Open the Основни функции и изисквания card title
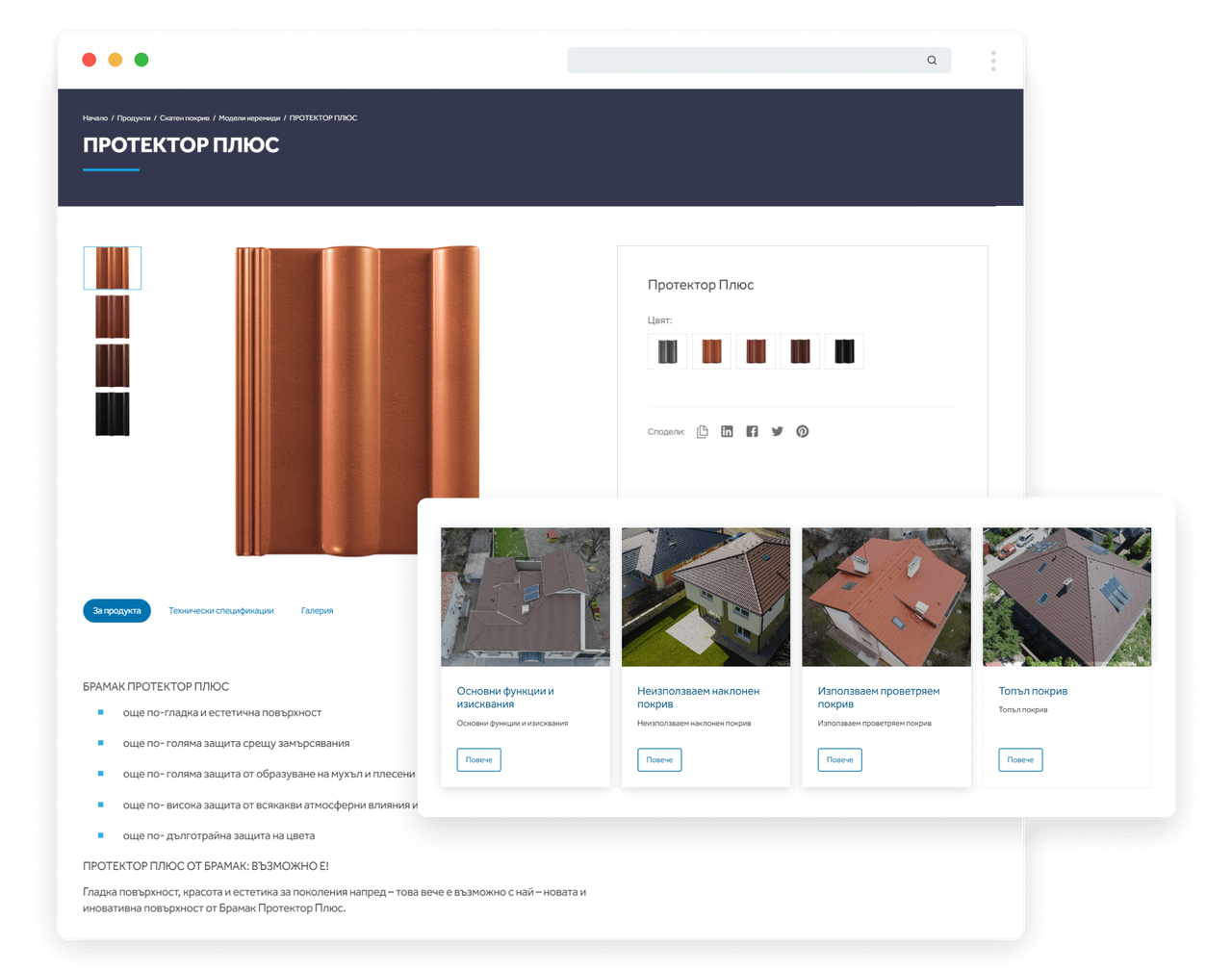This screenshot has height=971, width=1232. tap(505, 698)
